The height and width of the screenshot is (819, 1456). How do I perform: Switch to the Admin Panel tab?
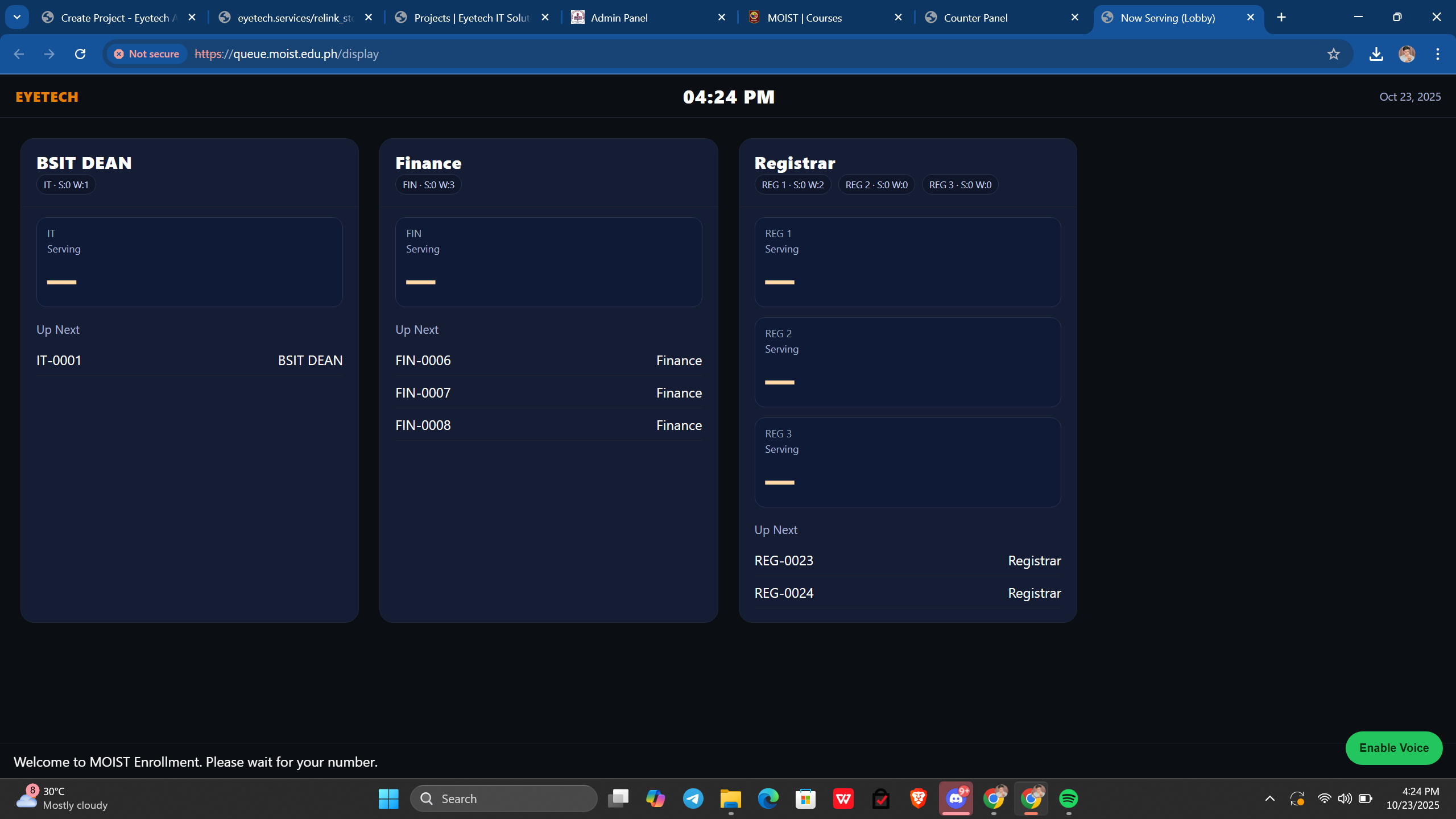[619, 18]
